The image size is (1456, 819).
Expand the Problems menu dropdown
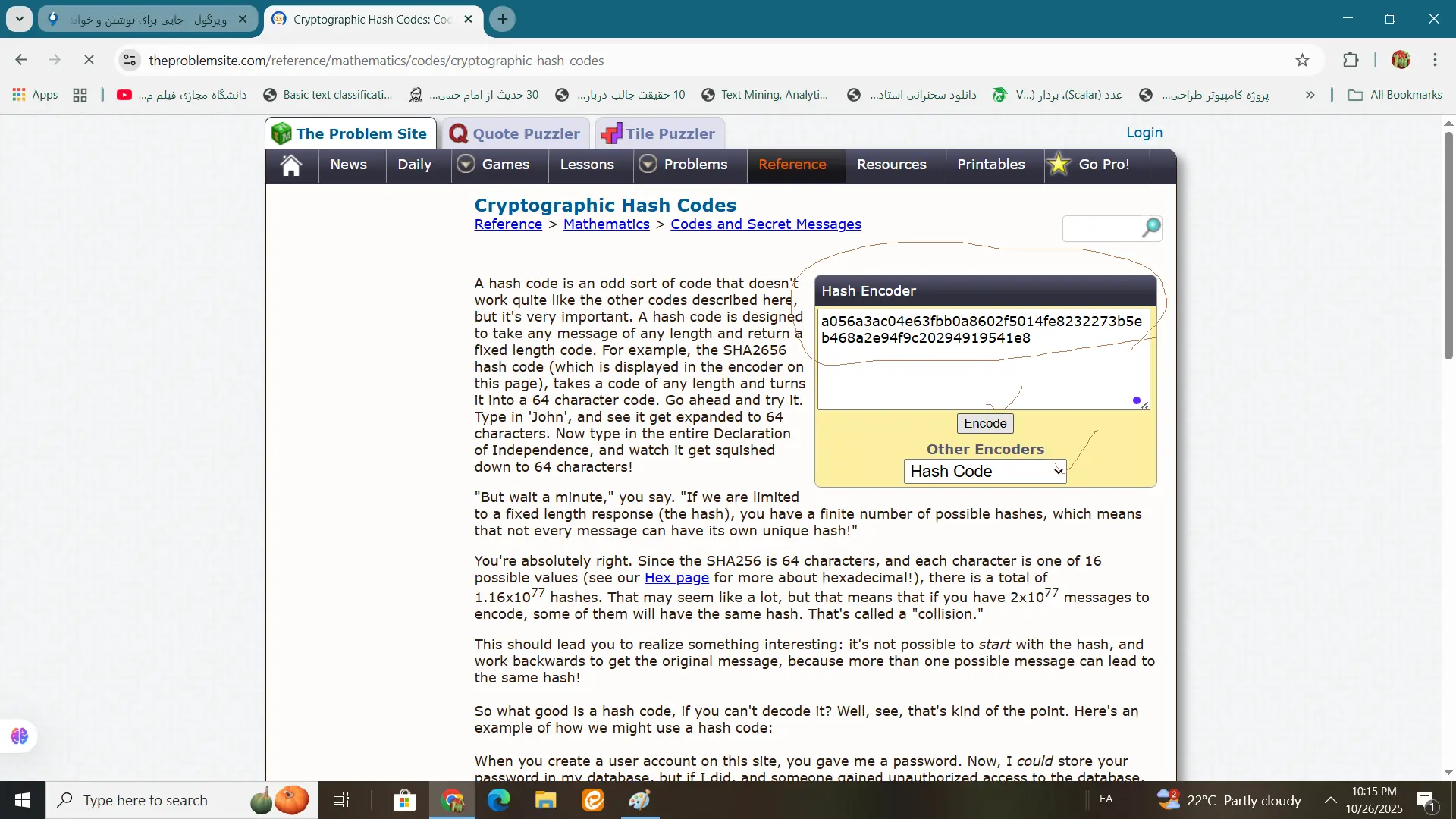coord(648,165)
